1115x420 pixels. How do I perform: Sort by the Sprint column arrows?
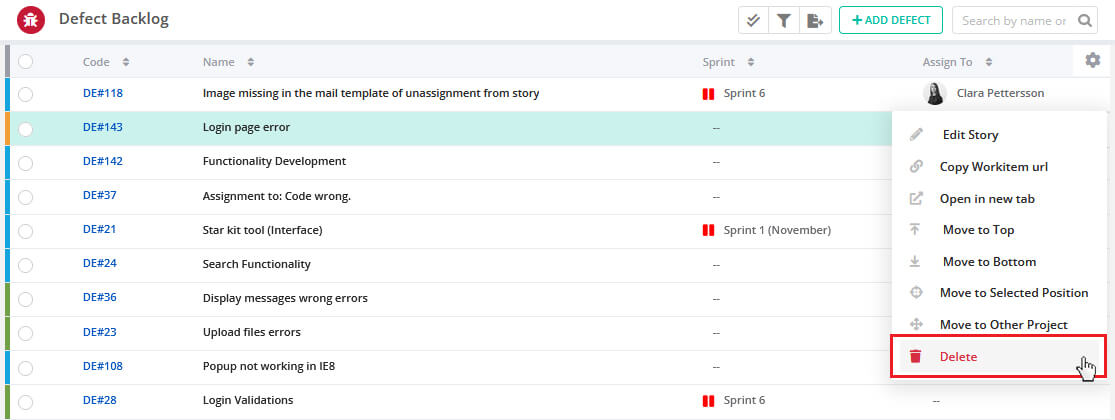pos(751,62)
